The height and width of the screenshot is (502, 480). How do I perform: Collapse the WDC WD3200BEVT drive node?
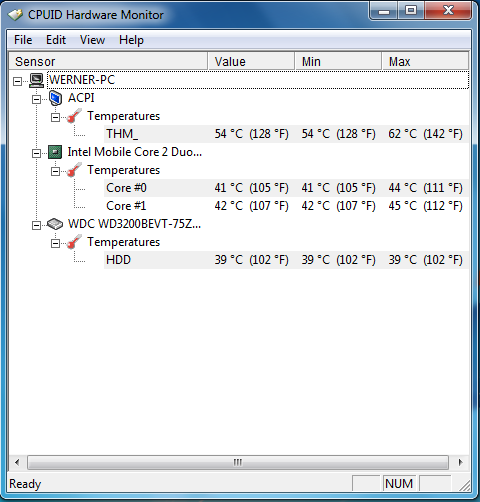[x=36, y=225]
